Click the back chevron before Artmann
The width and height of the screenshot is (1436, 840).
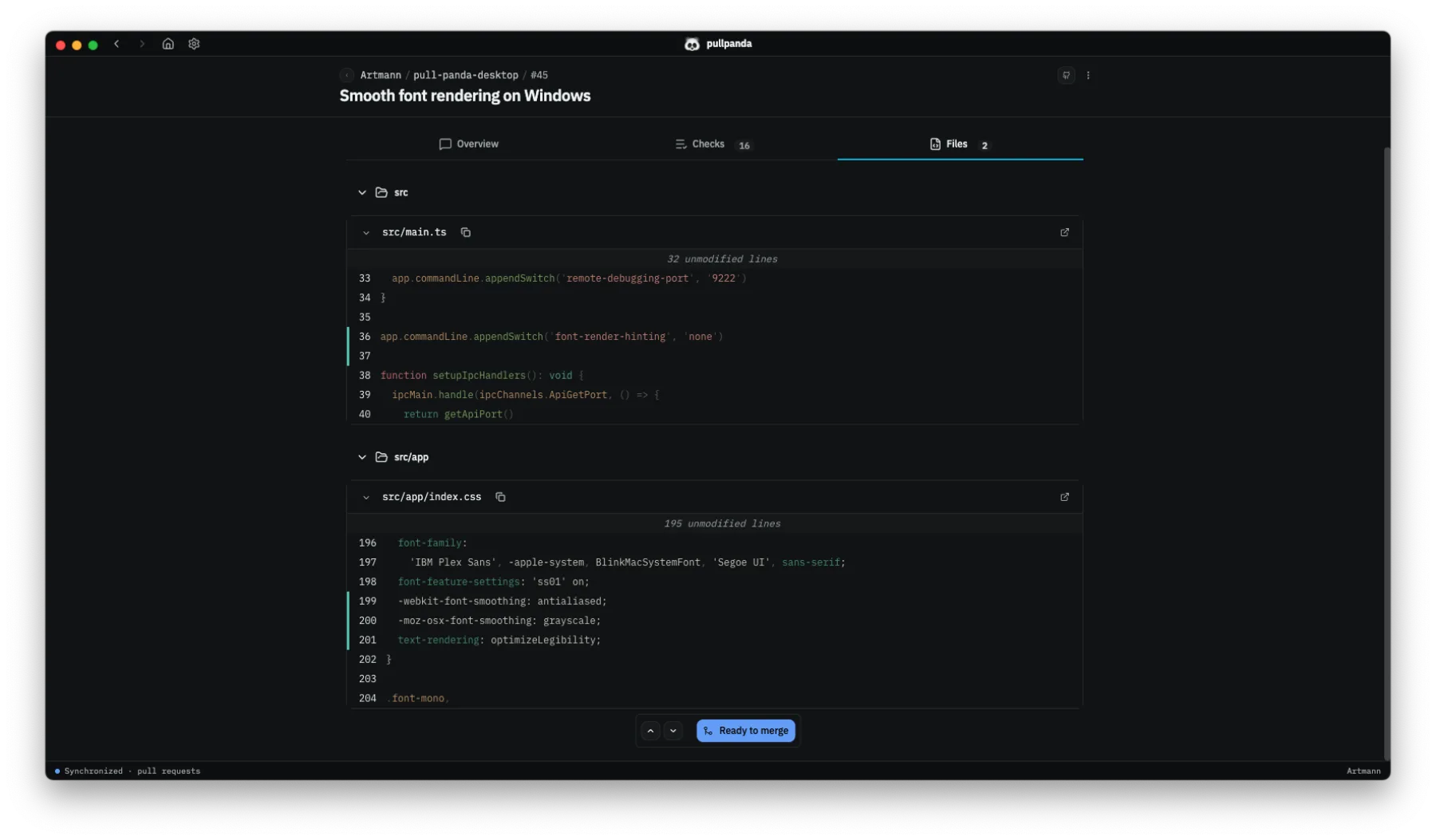click(346, 75)
